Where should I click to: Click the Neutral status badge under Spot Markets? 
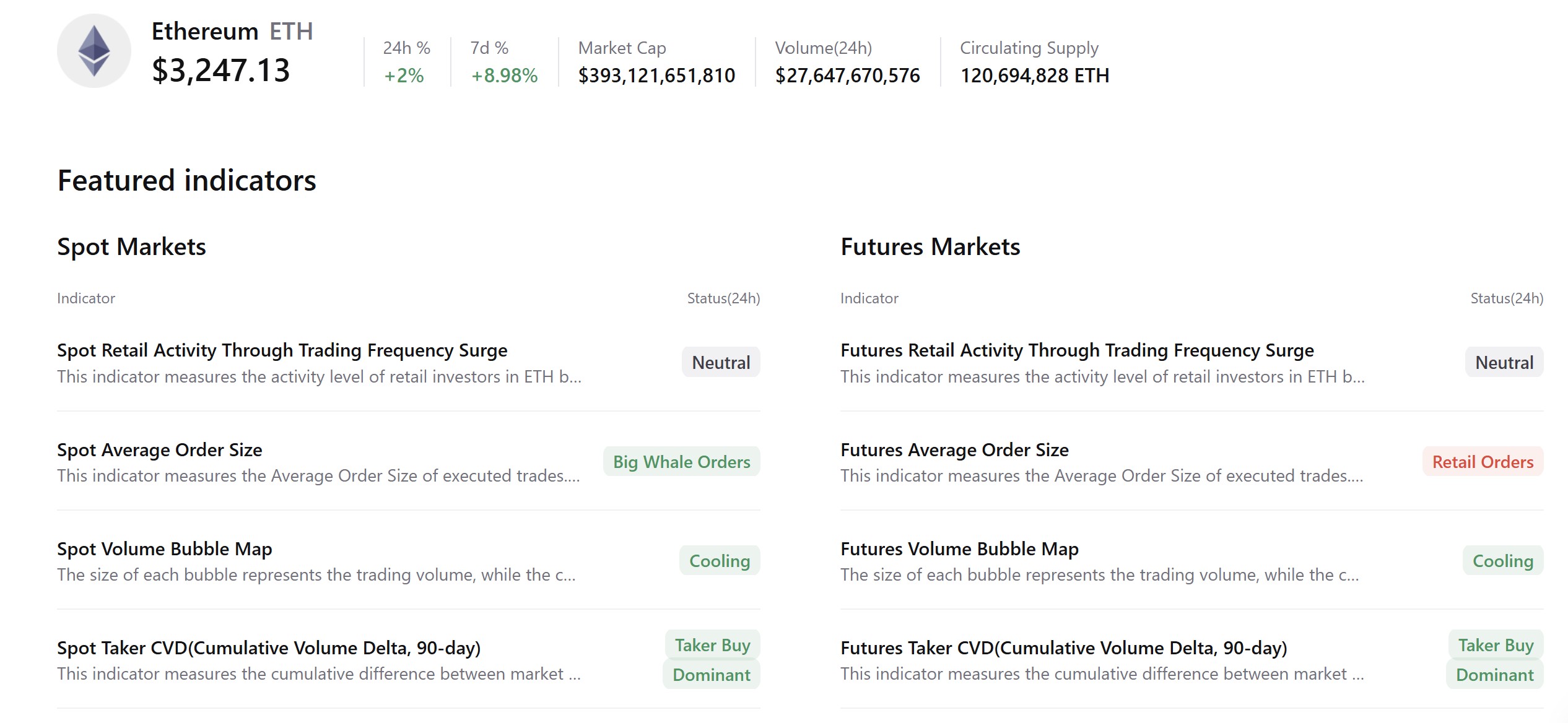click(x=720, y=362)
